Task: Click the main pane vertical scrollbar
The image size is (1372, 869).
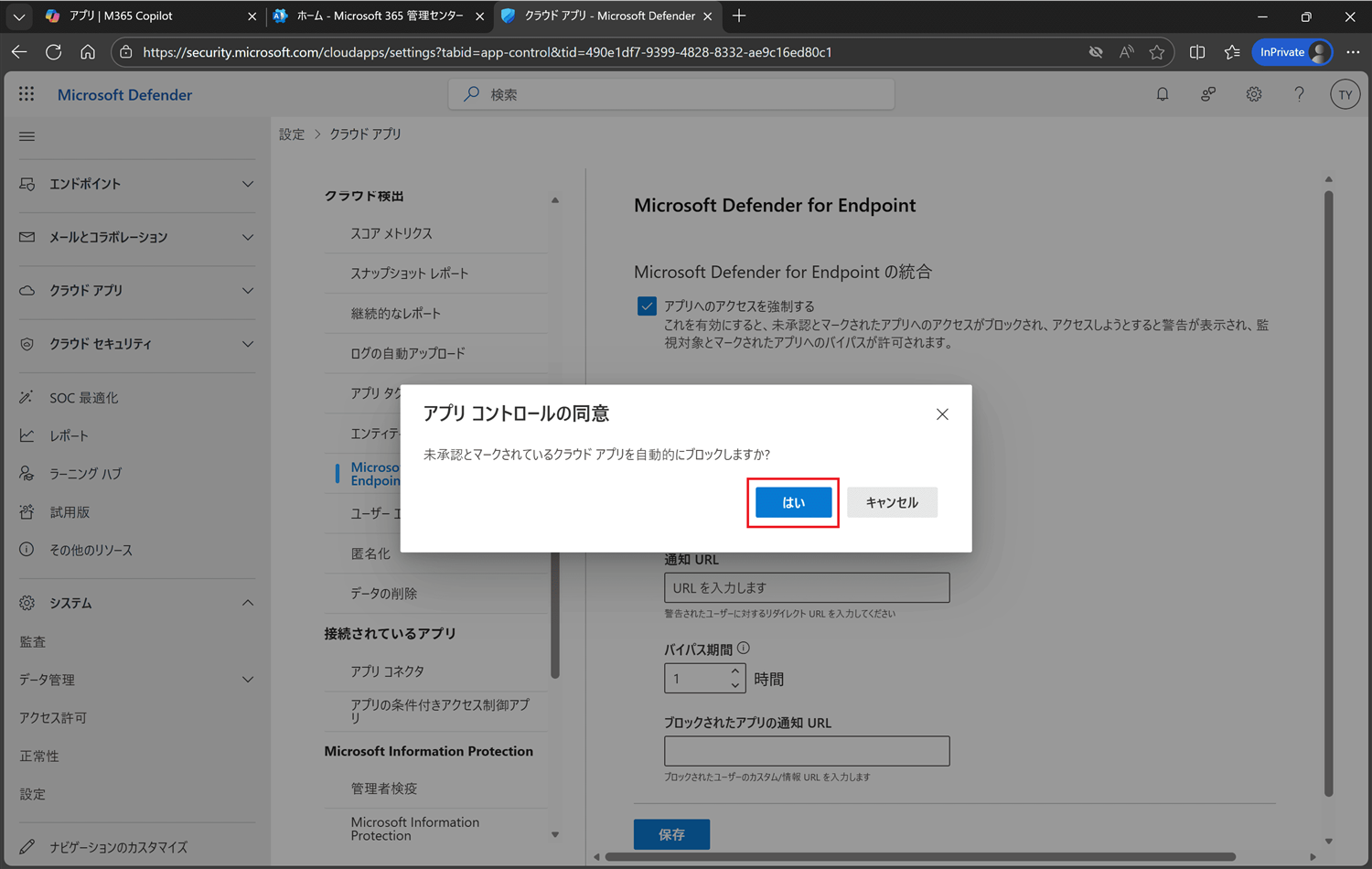Action: pos(1328,493)
